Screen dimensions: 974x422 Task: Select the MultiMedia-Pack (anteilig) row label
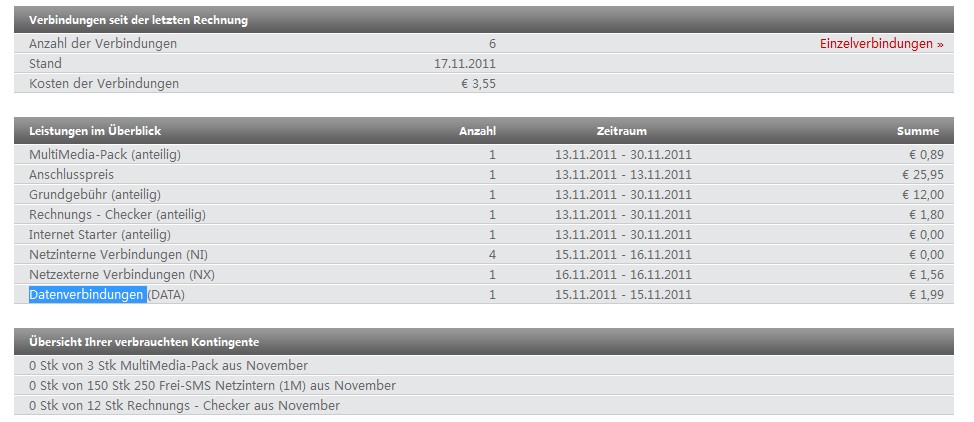tap(105, 155)
